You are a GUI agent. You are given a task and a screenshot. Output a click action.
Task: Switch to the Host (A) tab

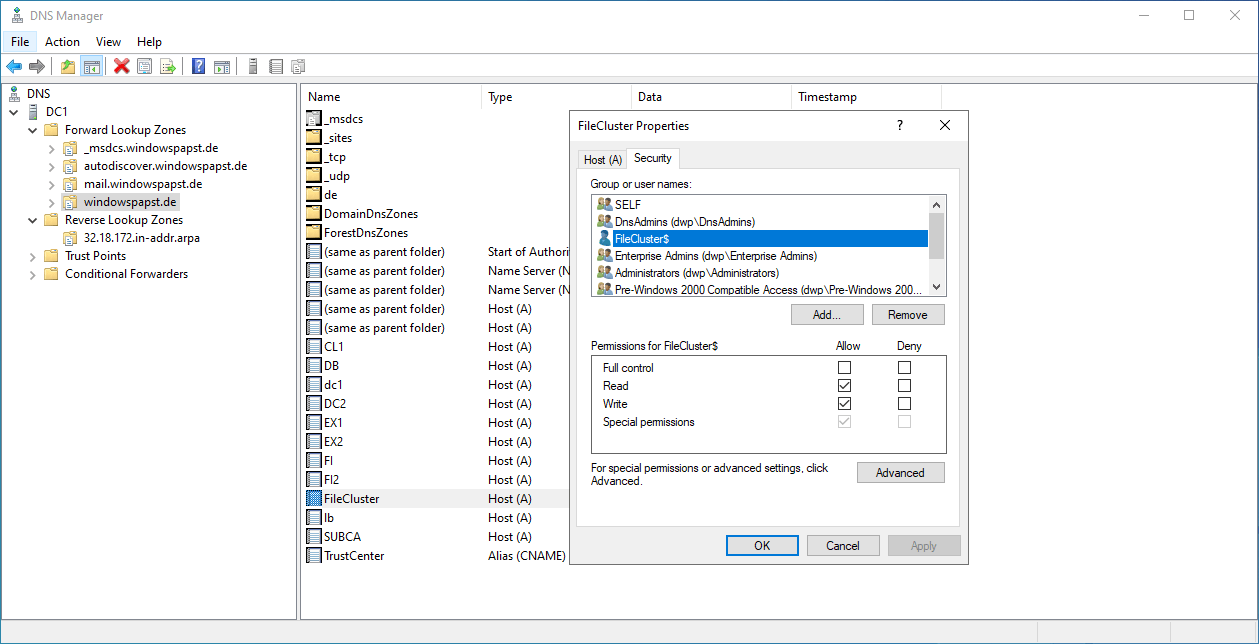click(603, 160)
